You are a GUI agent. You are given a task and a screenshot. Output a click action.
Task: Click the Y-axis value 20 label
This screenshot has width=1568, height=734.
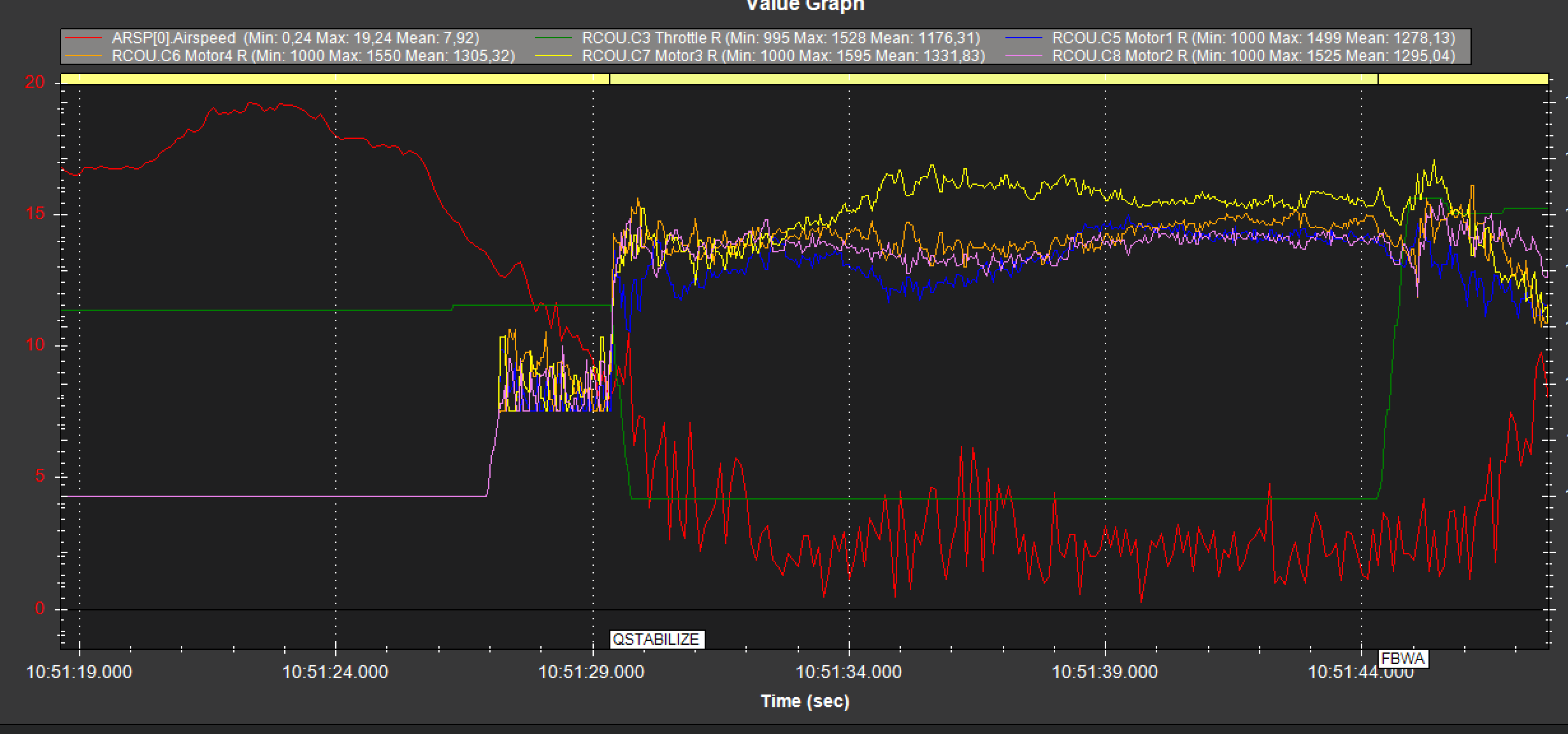tap(34, 82)
